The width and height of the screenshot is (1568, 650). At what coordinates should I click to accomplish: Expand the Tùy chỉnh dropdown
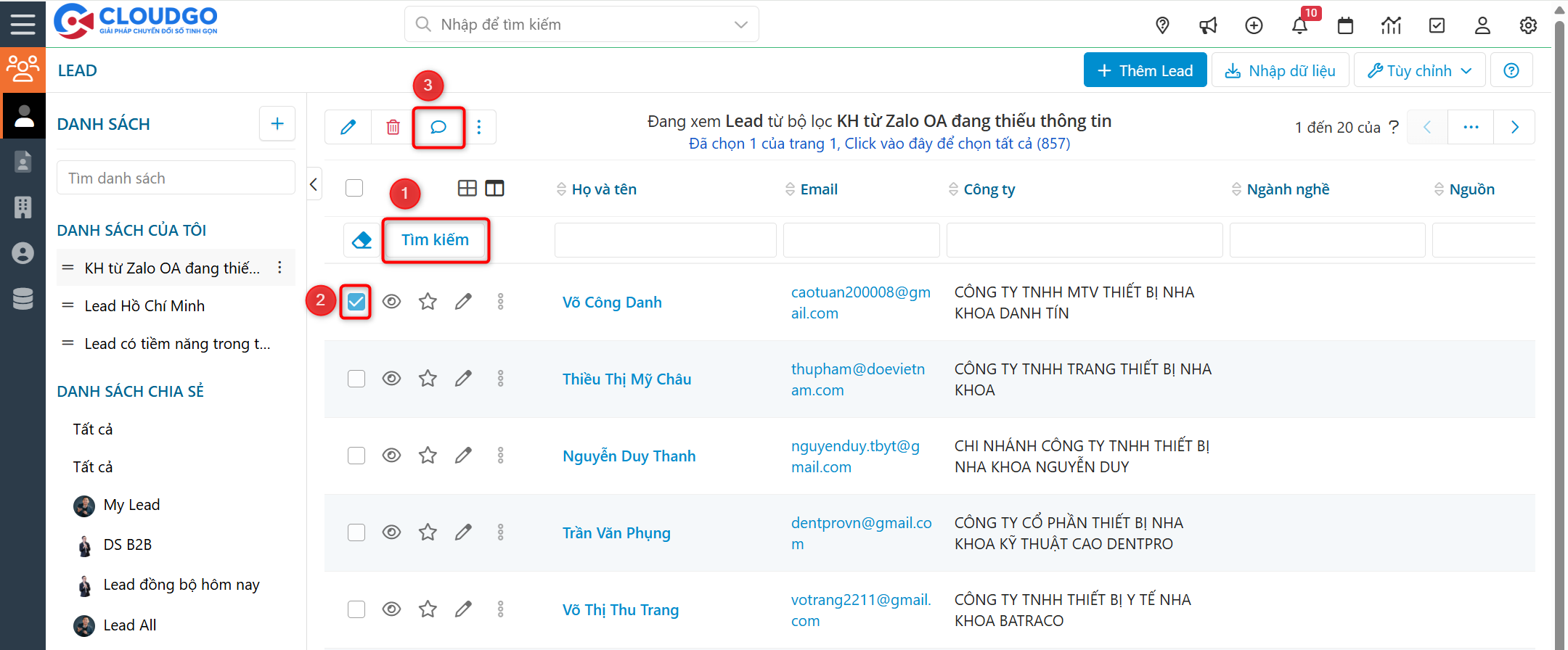coord(1419,70)
